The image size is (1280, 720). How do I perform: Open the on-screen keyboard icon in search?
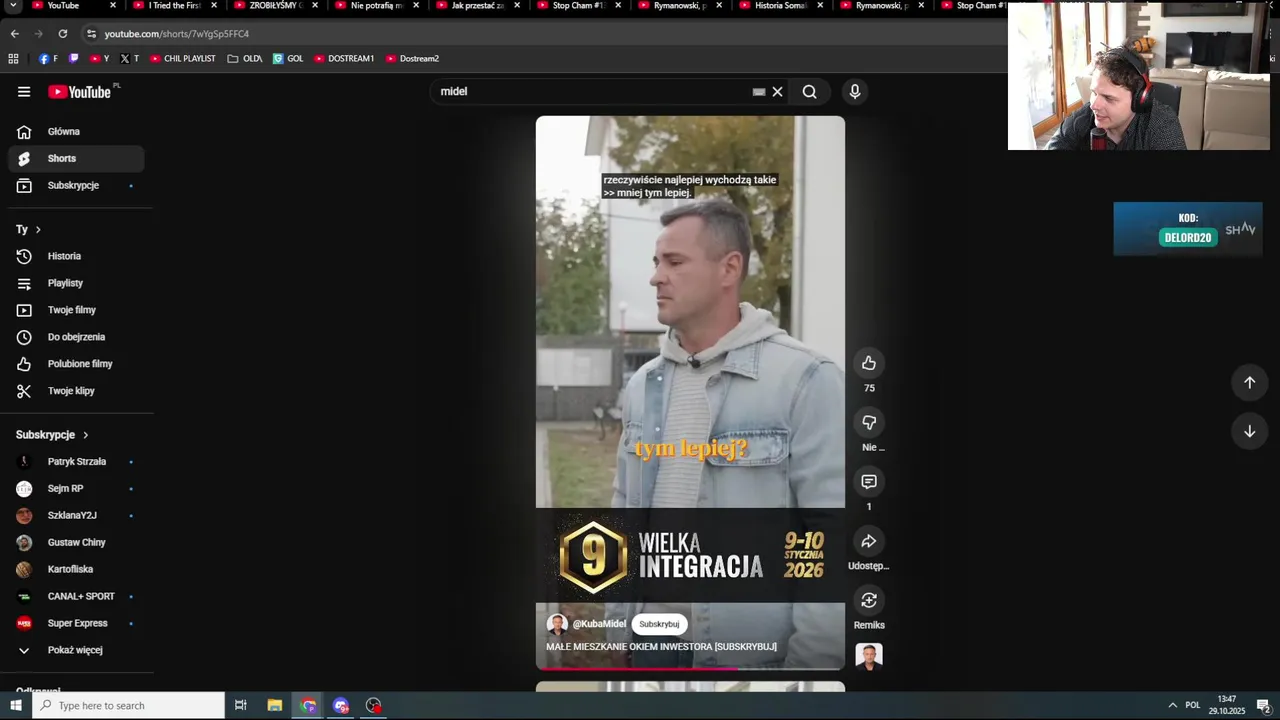point(759,92)
